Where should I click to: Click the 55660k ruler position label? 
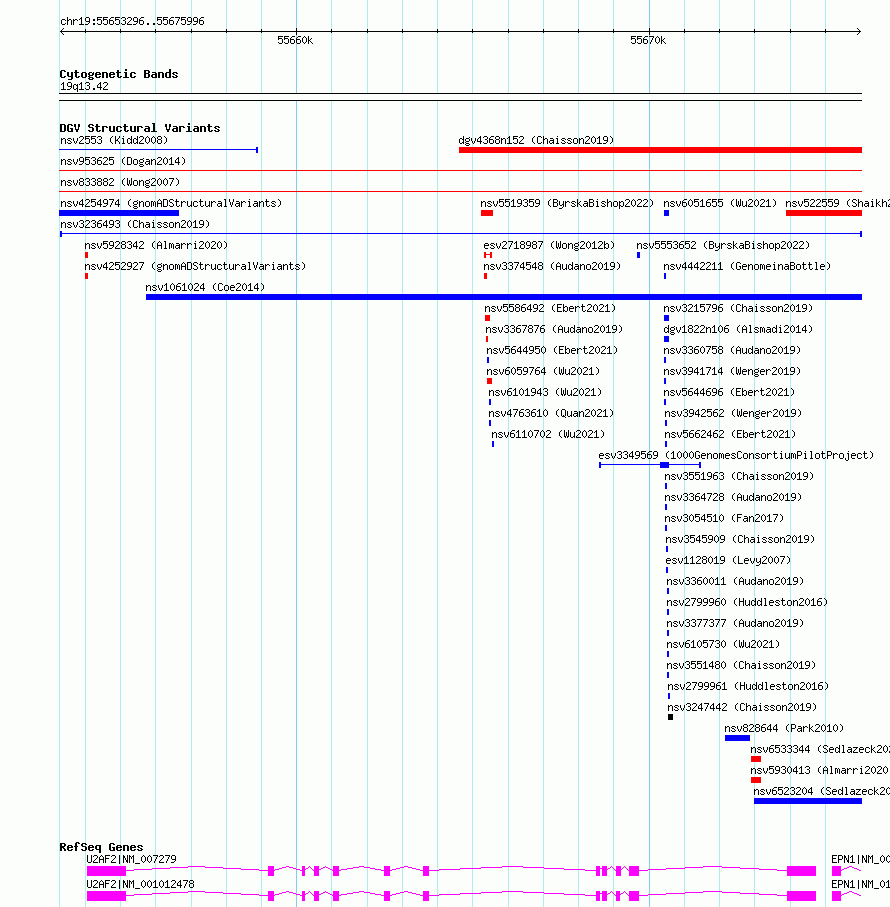pyautogui.click(x=295, y=40)
